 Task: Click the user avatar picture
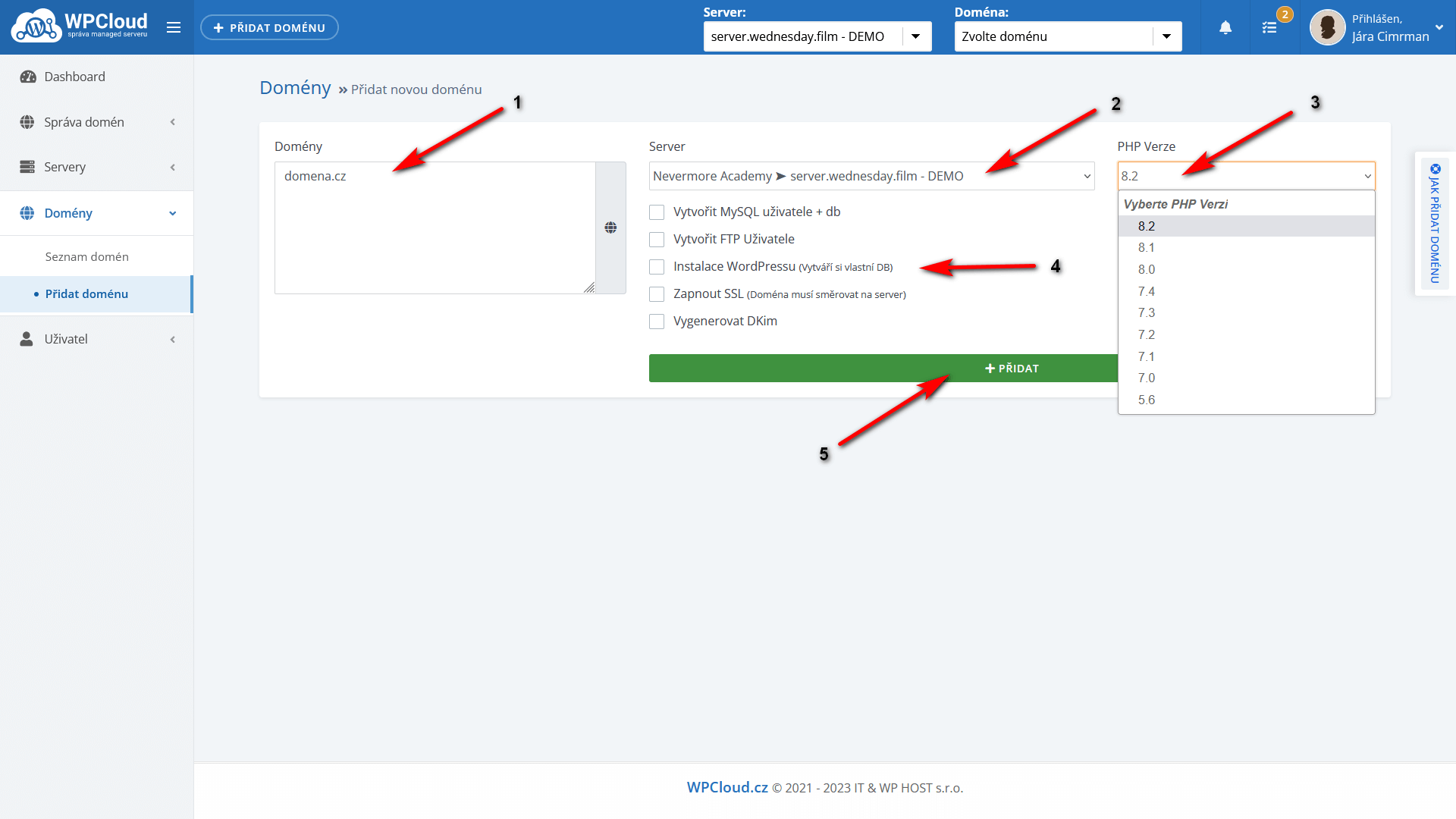pos(1327,28)
